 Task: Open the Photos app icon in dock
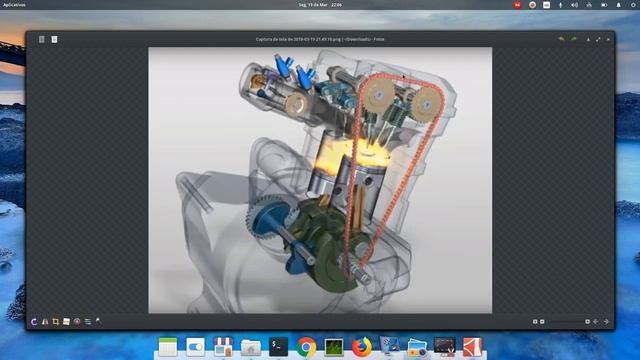pos(417,347)
